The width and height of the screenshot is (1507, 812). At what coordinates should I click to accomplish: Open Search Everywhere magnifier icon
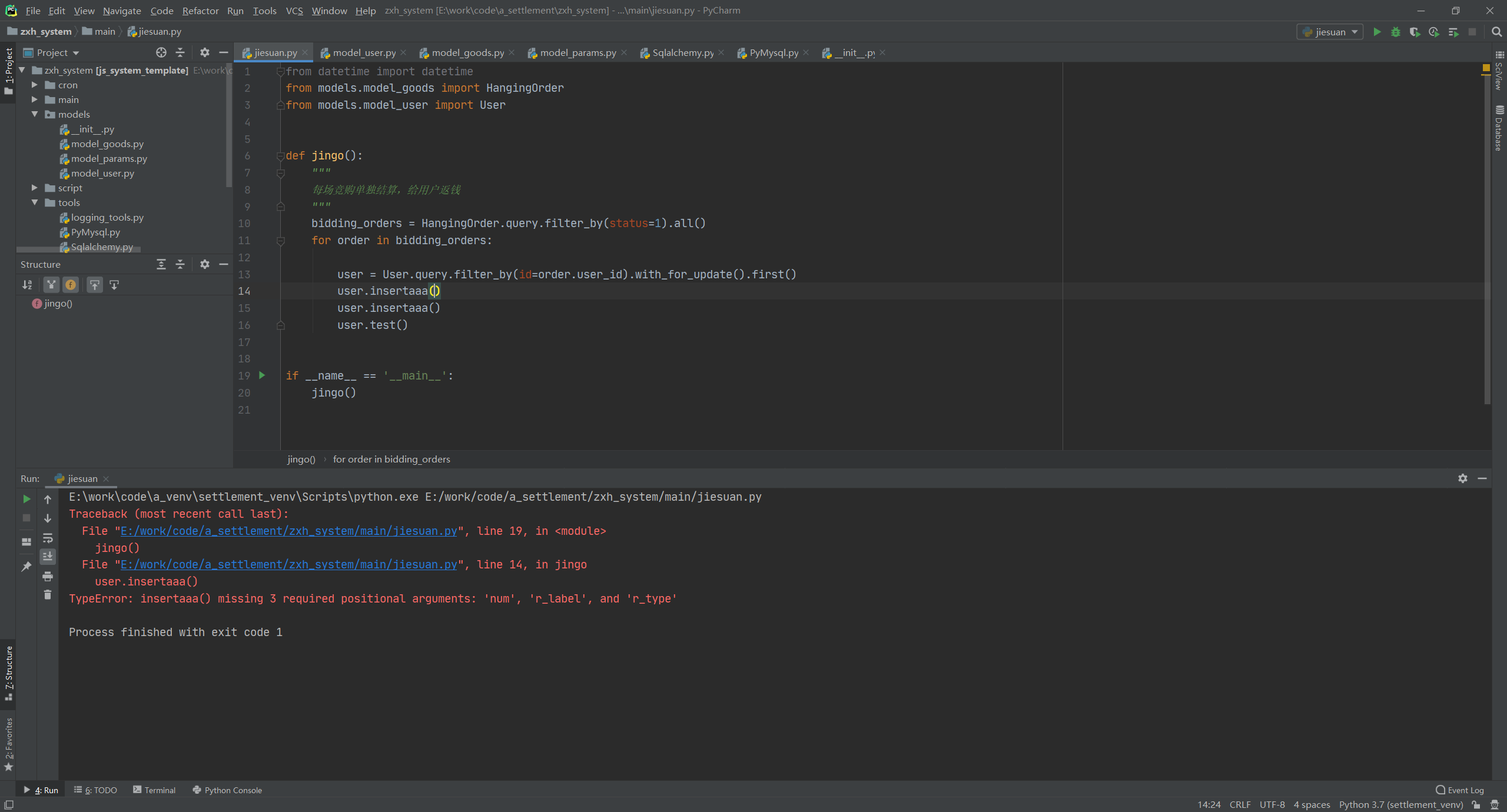[x=1496, y=32]
